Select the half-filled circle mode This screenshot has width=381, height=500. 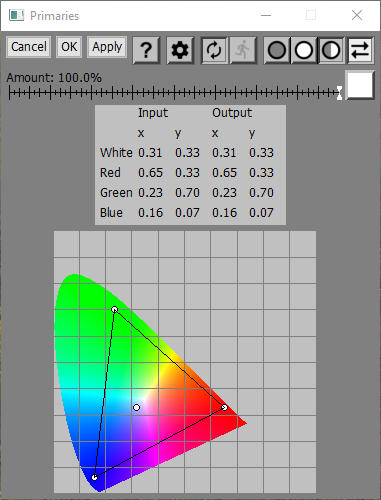click(331, 50)
